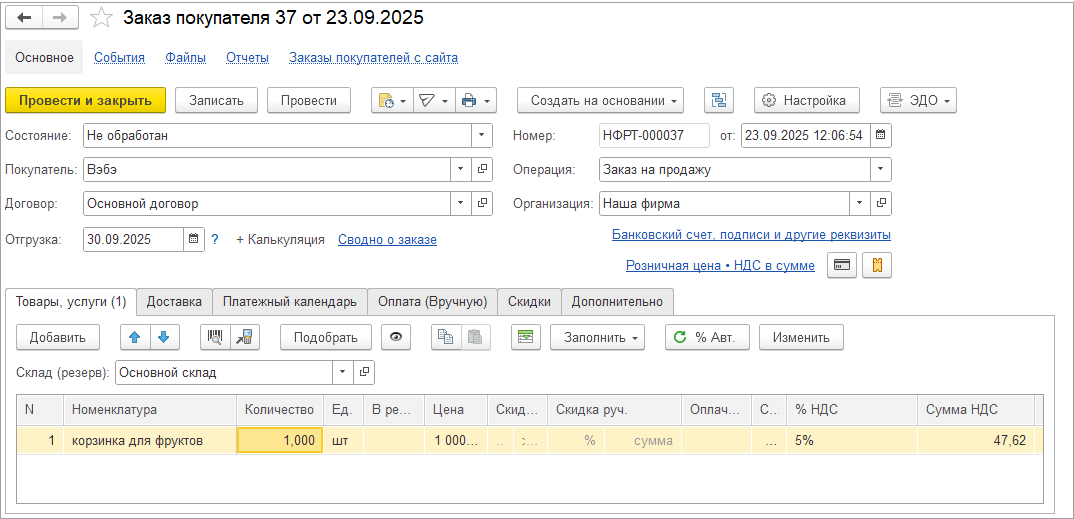The height and width of the screenshot is (519, 1074).
Task: Toggle the eye visibility button
Action: pos(397,337)
